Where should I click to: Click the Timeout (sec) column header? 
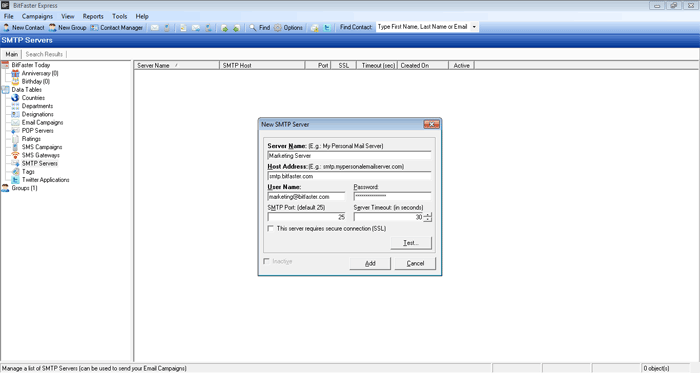click(377, 66)
